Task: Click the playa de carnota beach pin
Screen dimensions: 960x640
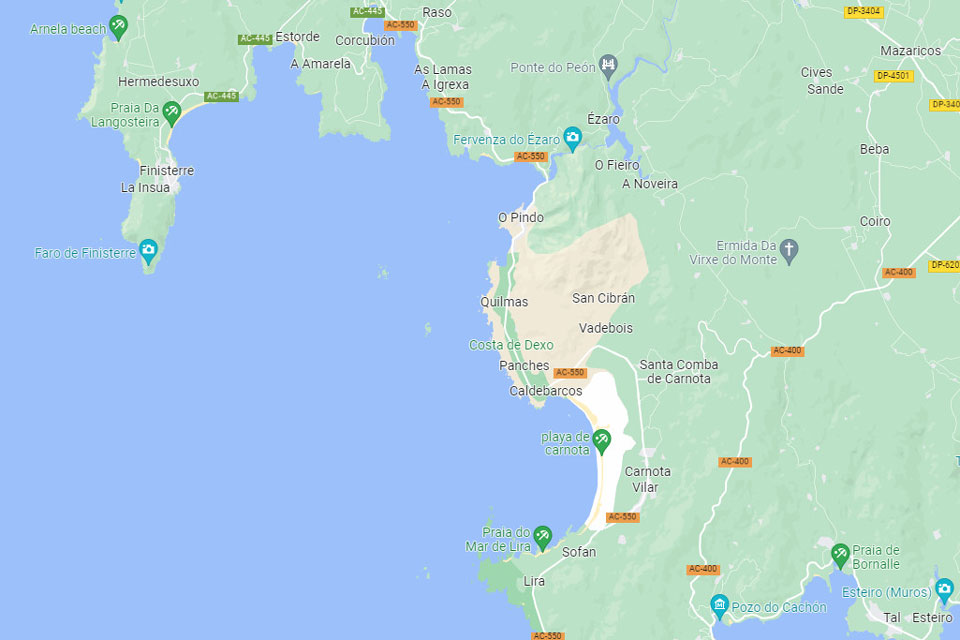Action: 602,441
